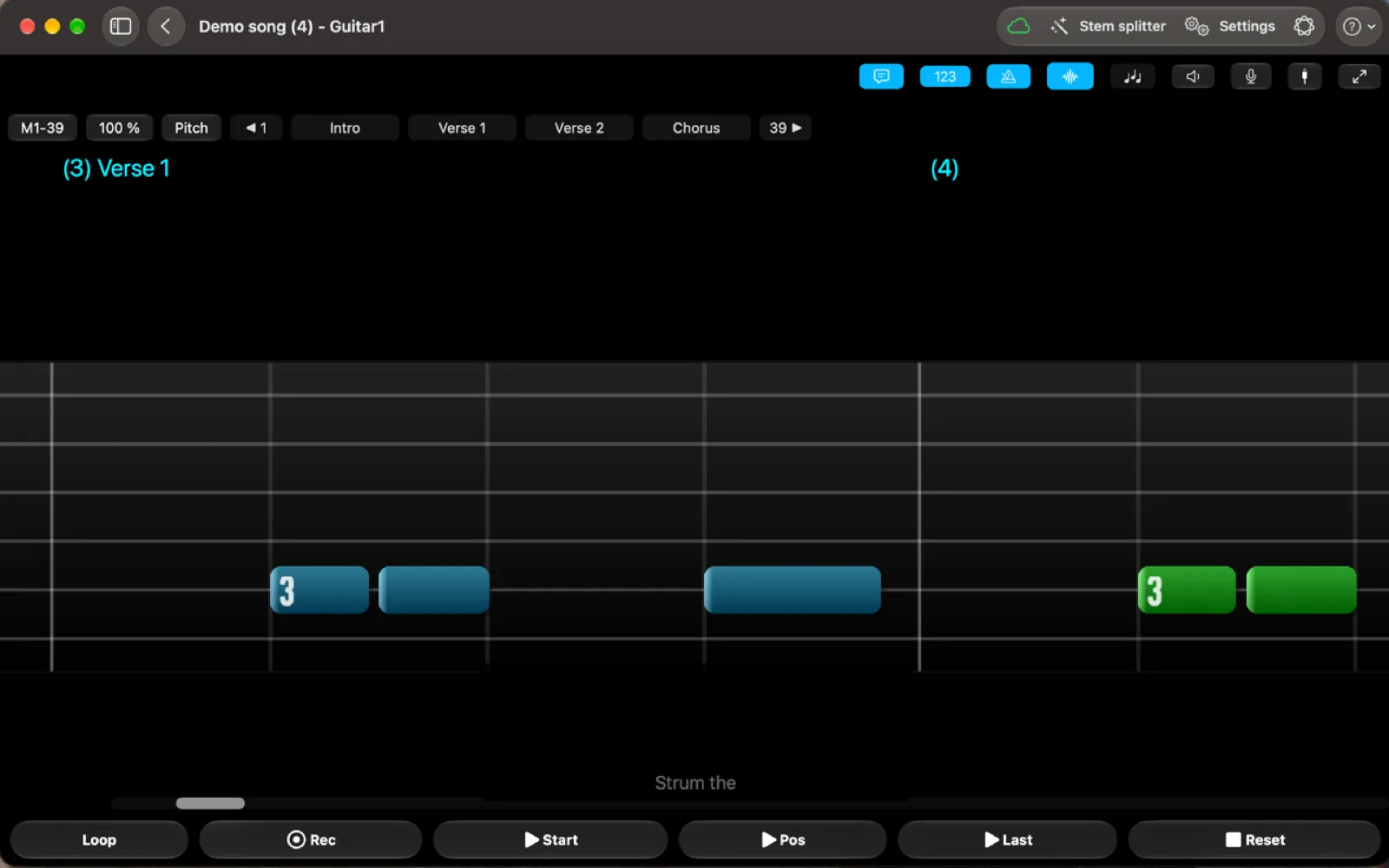The image size is (1389, 868).
Task: Click the first blue note labeled 3
Action: (319, 590)
